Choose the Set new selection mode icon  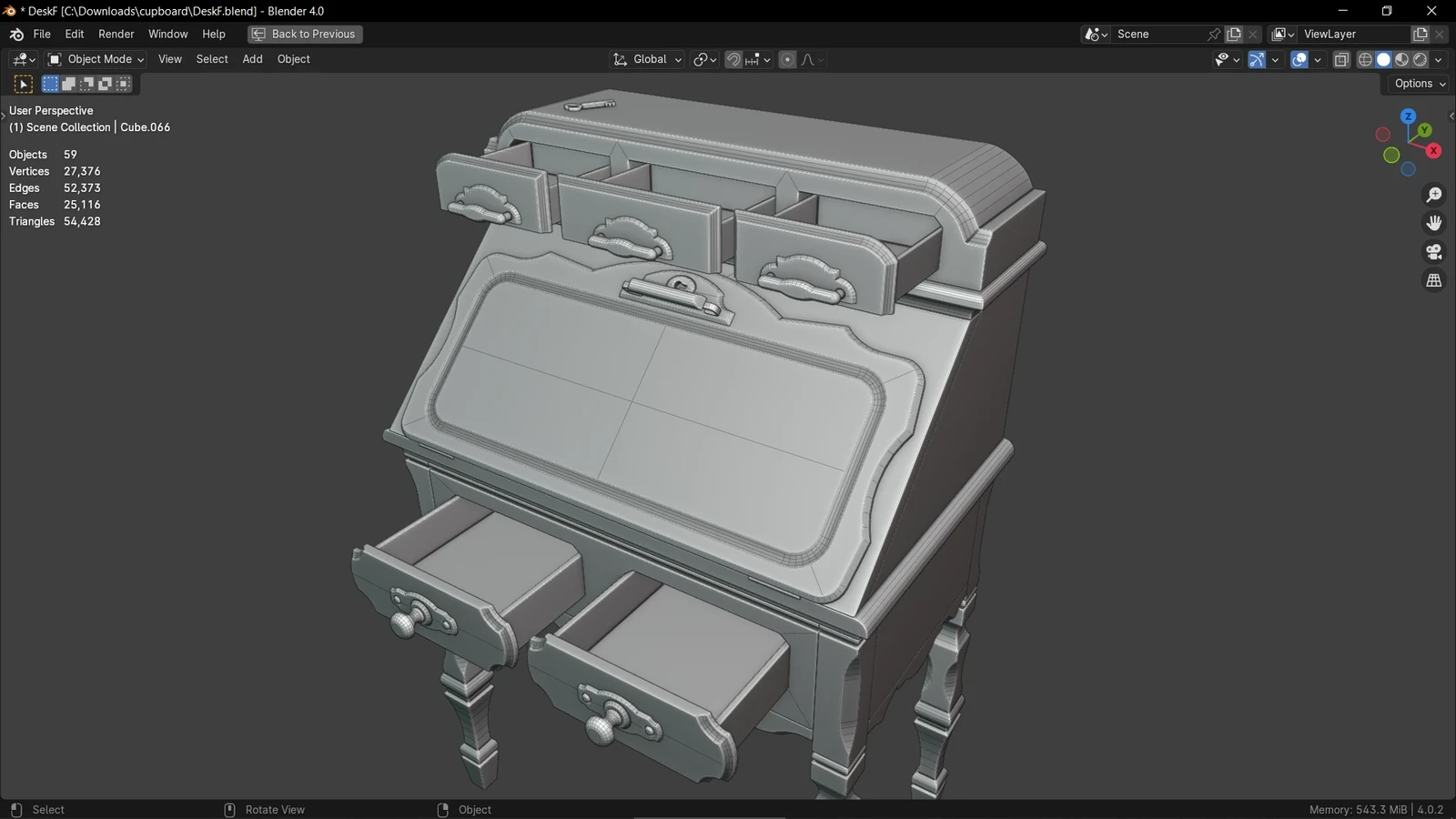click(50, 84)
